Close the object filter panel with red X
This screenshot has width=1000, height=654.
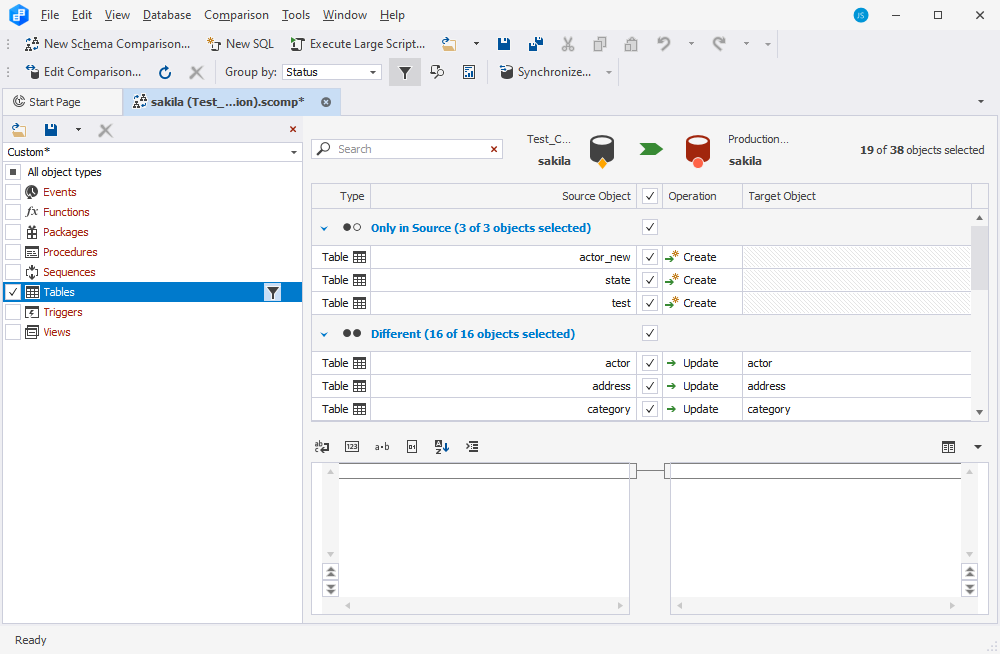coord(293,130)
